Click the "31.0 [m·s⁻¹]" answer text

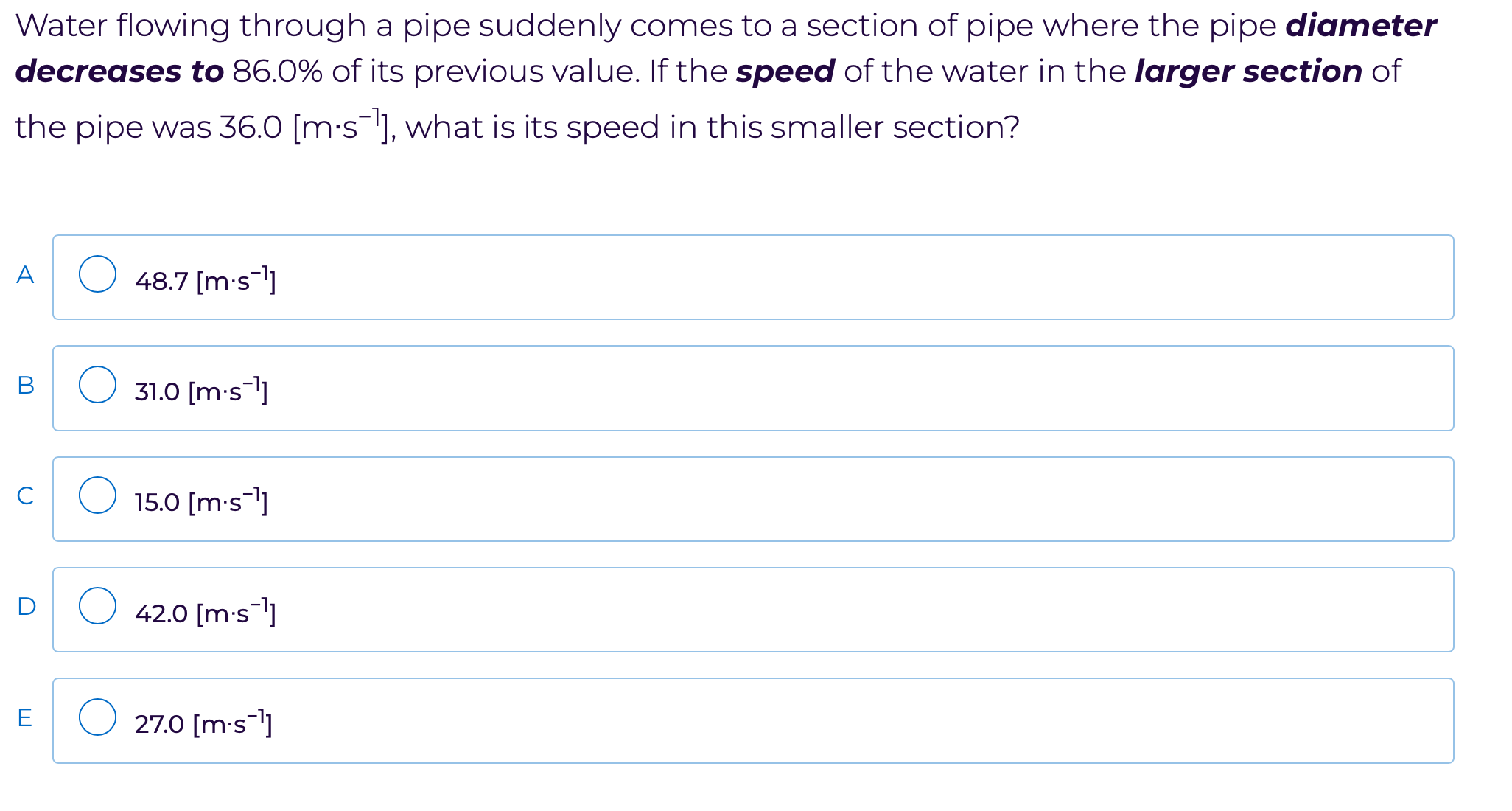200,391
